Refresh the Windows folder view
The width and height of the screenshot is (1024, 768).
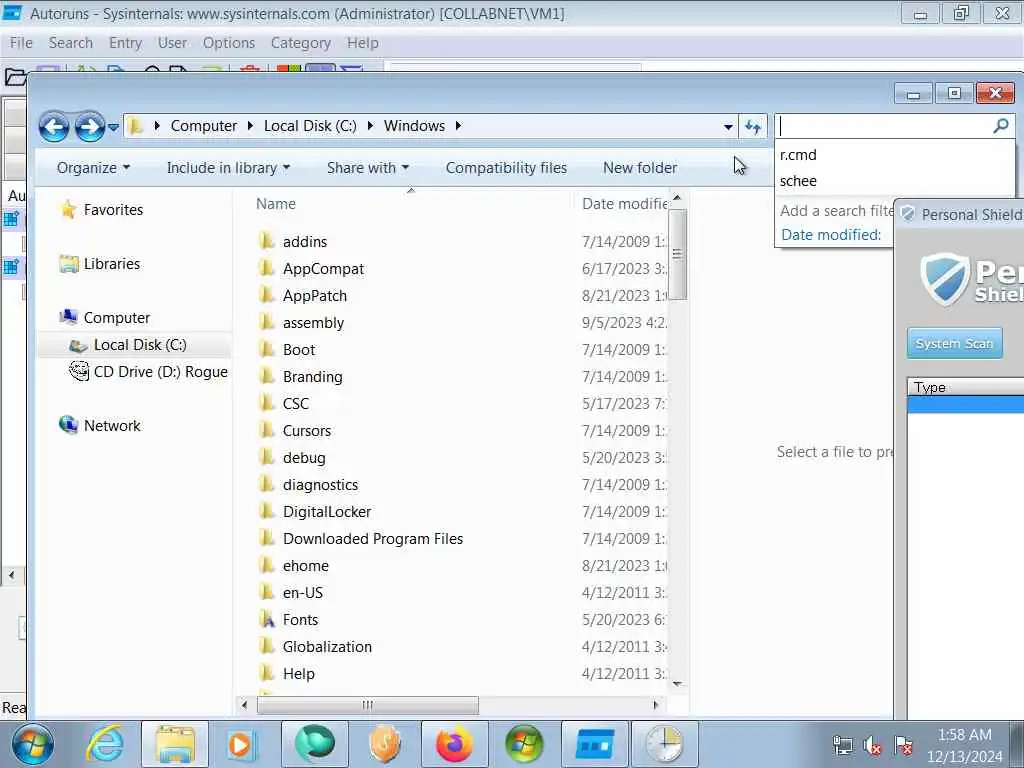pyautogui.click(x=753, y=127)
